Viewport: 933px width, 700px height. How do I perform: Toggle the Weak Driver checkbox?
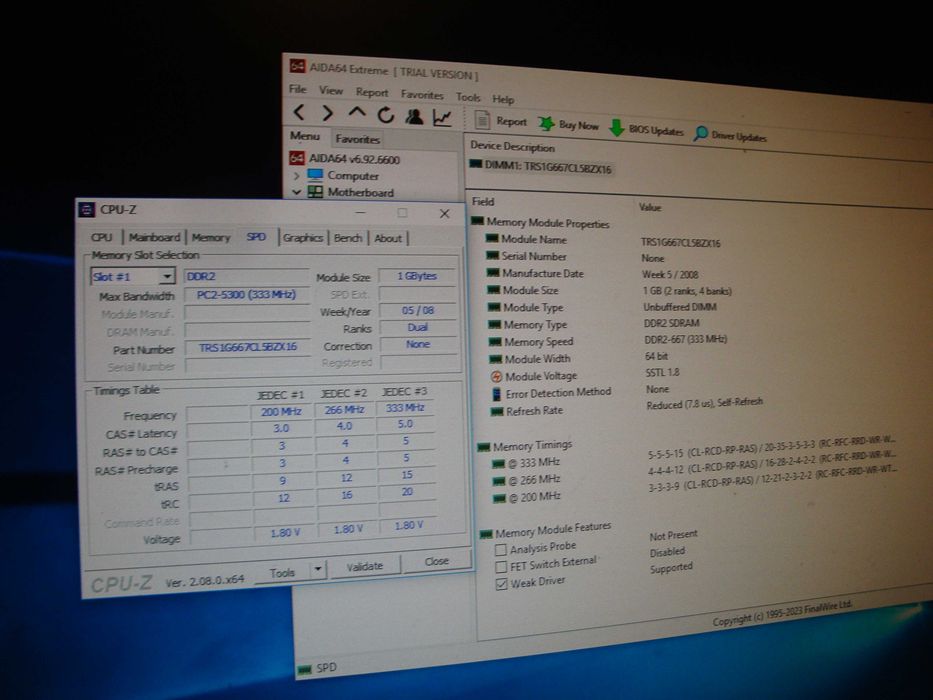point(502,584)
